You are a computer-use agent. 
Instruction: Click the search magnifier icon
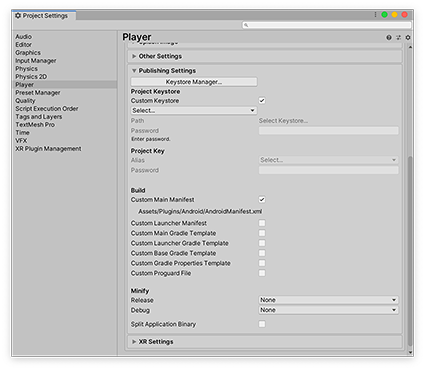pyautogui.click(x=246, y=25)
